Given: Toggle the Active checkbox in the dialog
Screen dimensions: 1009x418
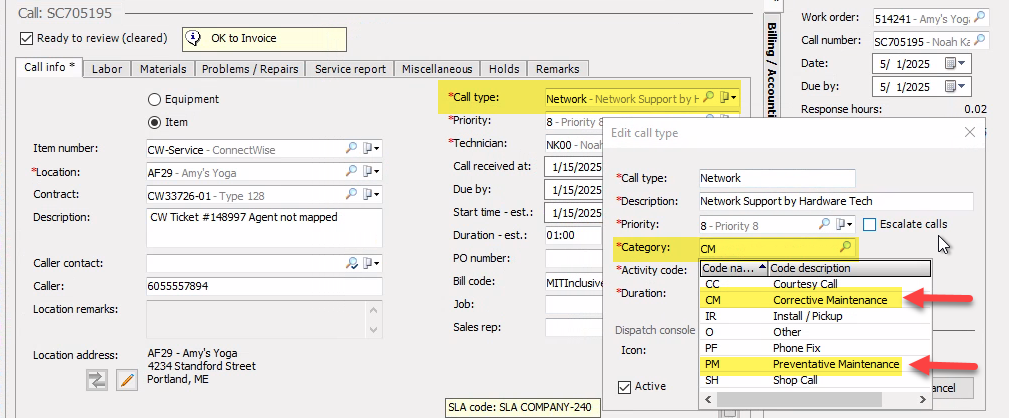Looking at the screenshot, I should (x=624, y=386).
